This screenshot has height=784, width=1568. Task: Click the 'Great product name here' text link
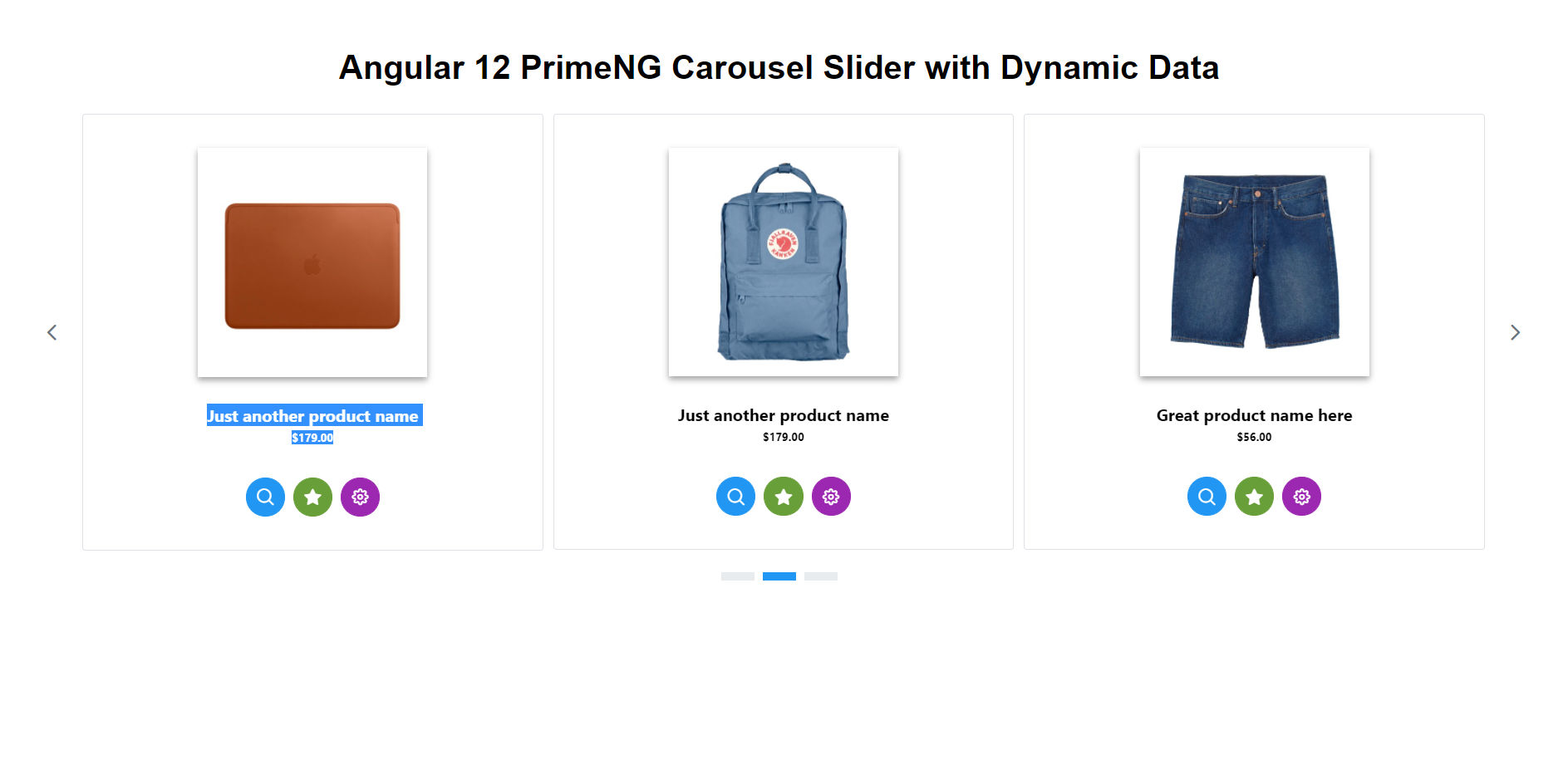click(1254, 415)
